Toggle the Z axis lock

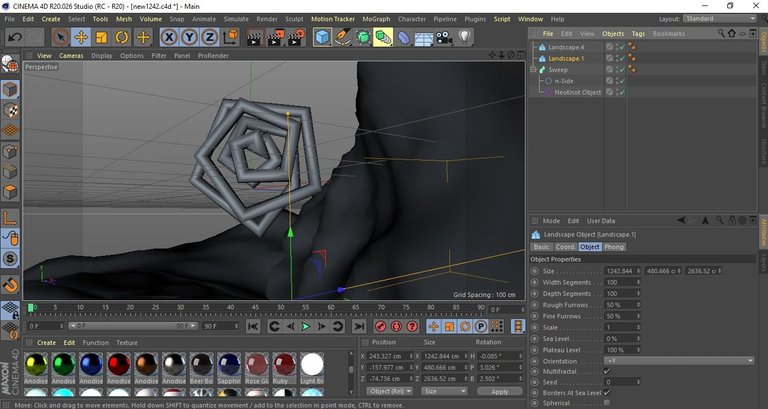(x=210, y=37)
